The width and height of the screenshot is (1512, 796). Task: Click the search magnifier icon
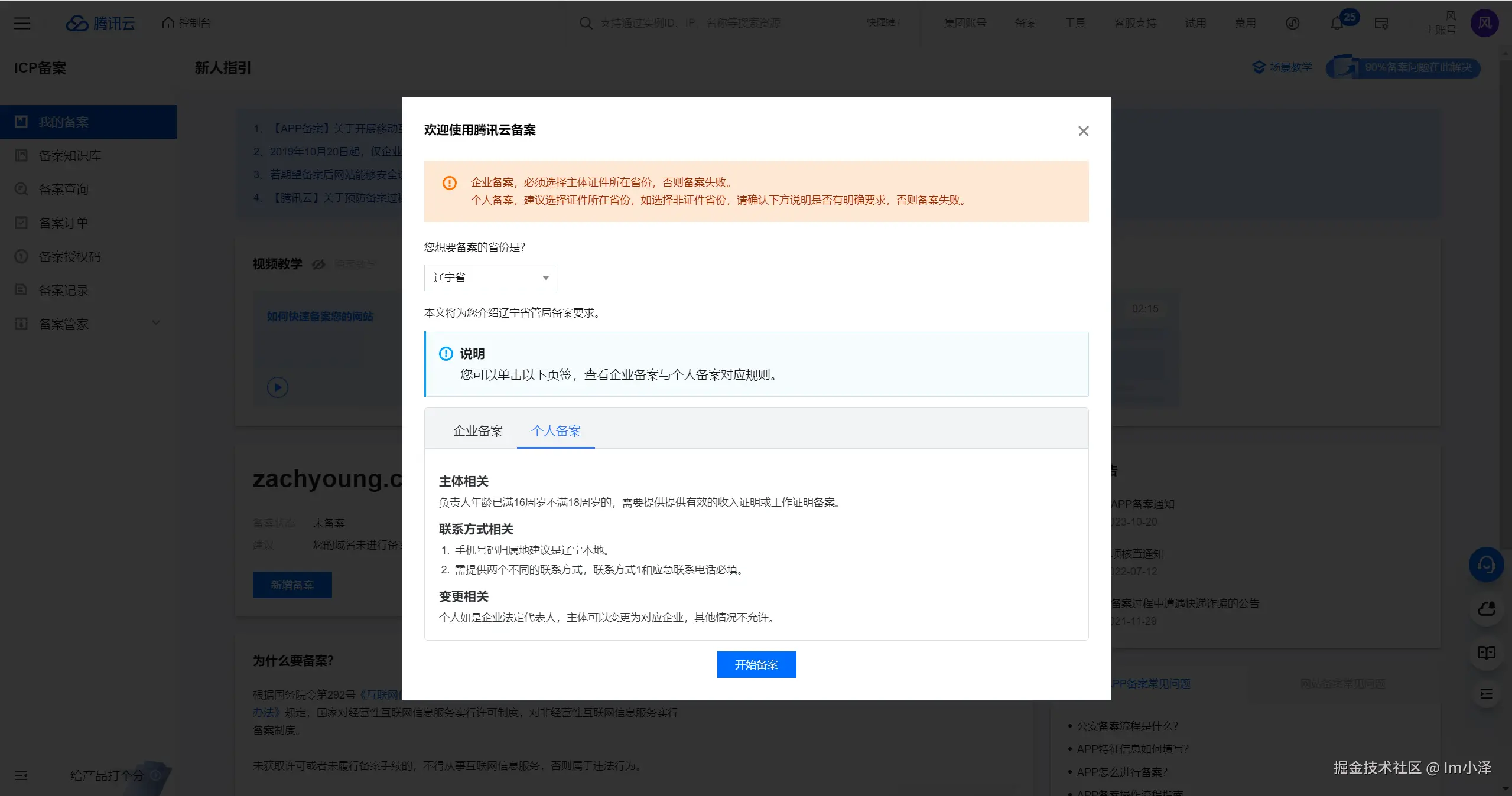(586, 23)
